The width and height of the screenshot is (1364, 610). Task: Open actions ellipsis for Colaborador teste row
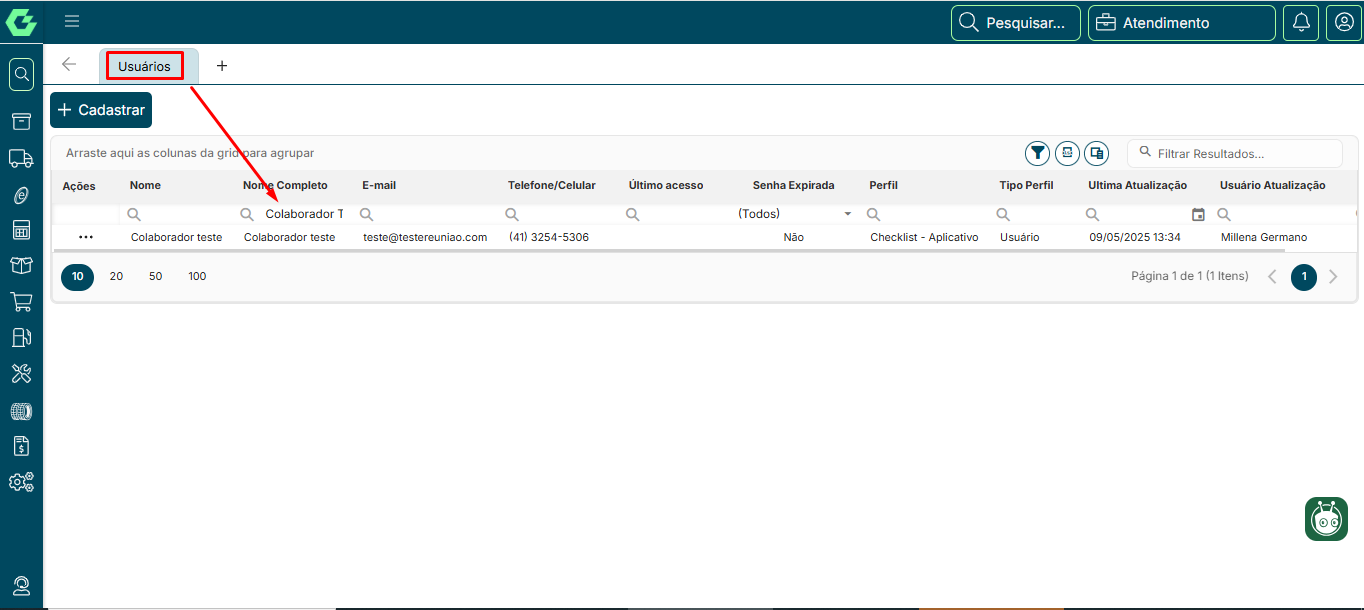(86, 237)
